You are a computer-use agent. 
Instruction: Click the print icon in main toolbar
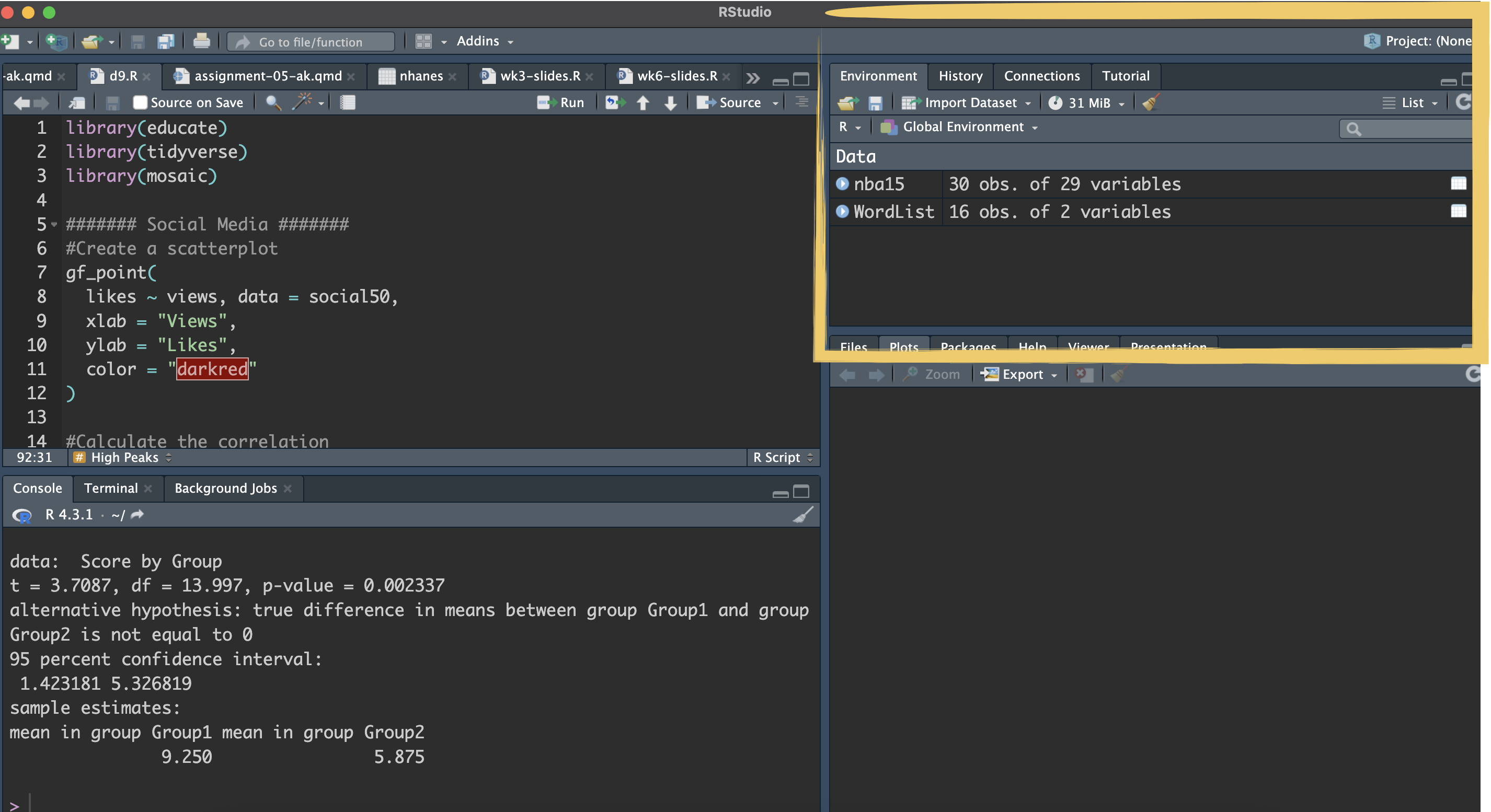pyautogui.click(x=201, y=42)
